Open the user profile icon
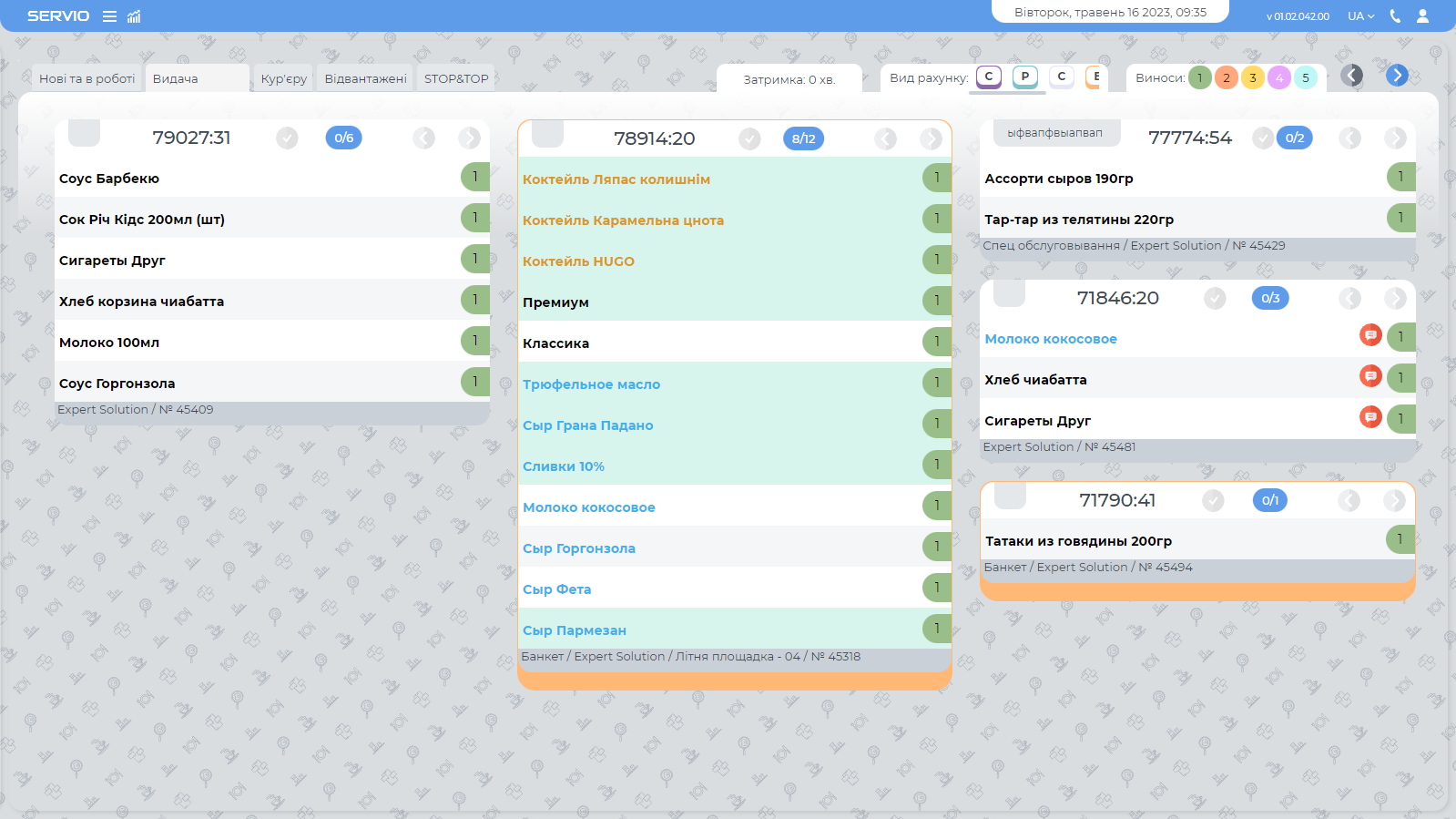1456x819 pixels. 1422,16
